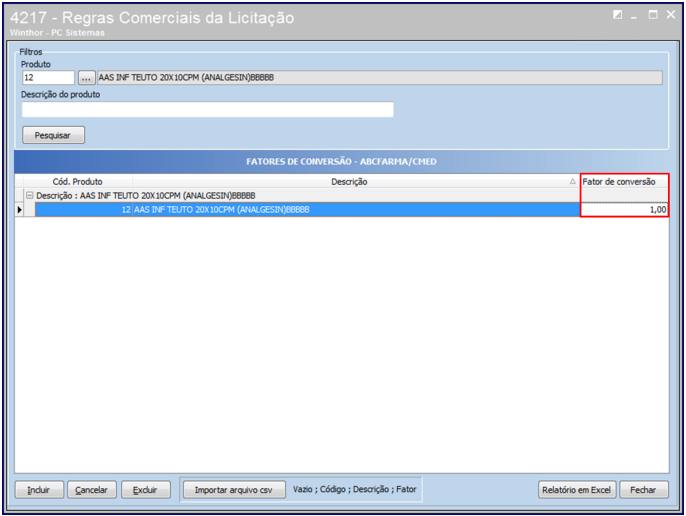The image size is (686, 516).
Task: Collapse the Descrição AAS INF TEUTO group
Action: [30, 196]
